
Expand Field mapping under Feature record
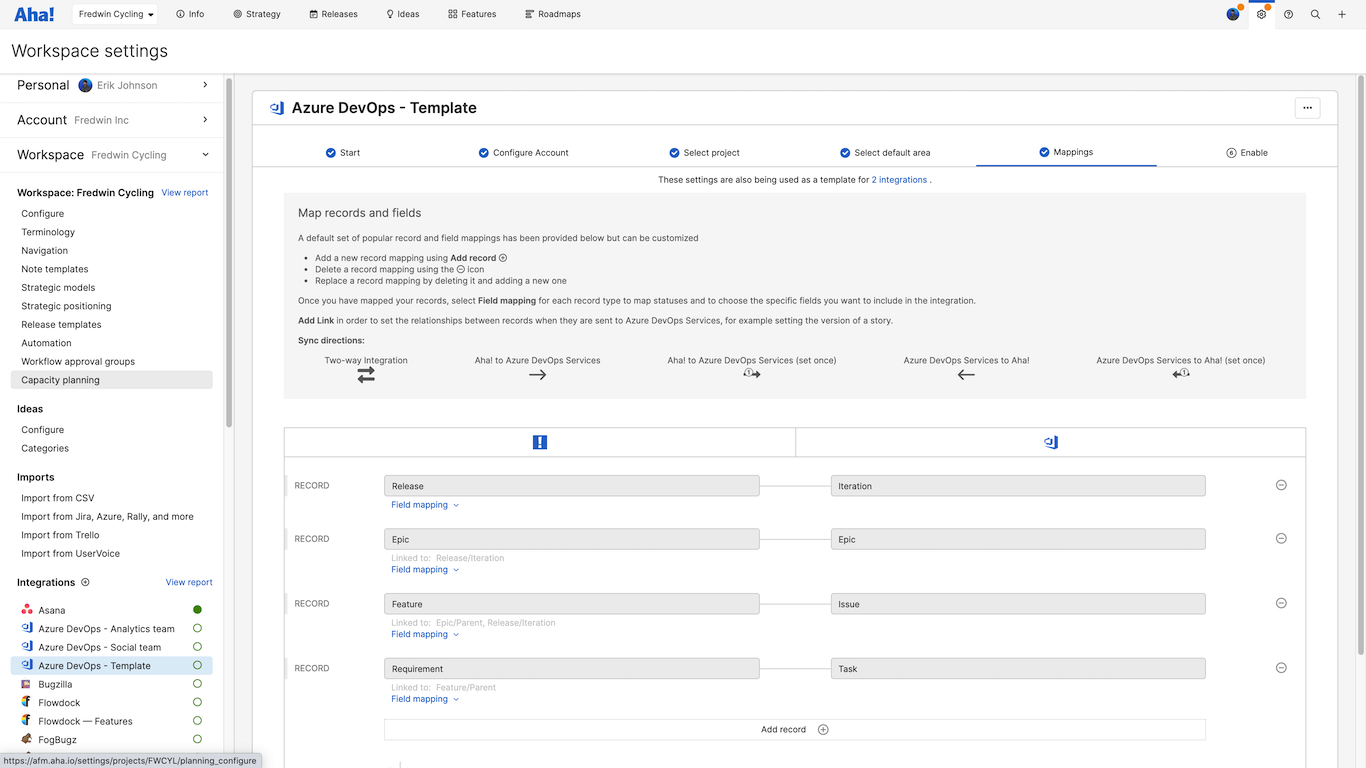[425, 634]
